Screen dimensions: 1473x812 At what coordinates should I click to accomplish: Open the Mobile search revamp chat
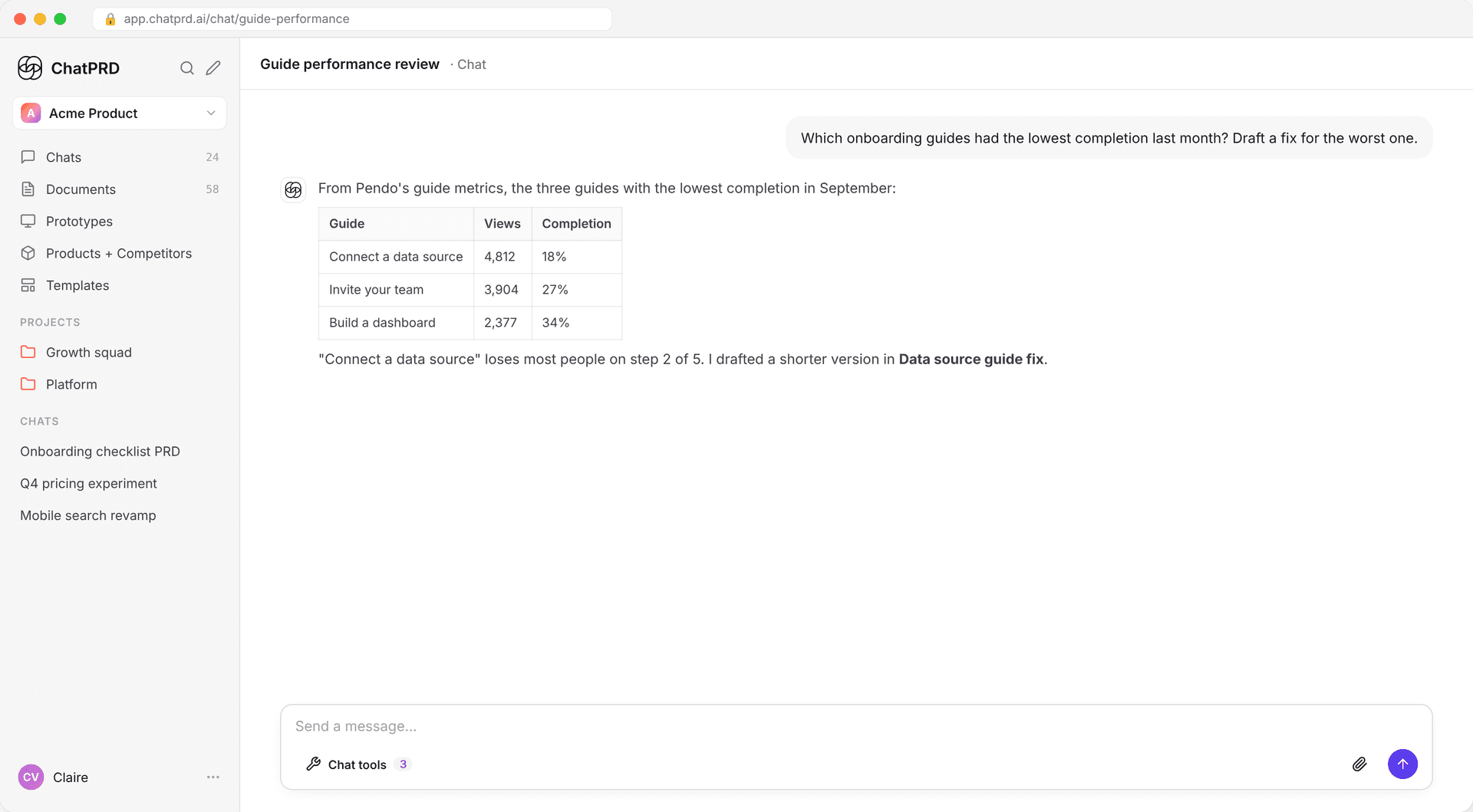[x=120, y=516]
